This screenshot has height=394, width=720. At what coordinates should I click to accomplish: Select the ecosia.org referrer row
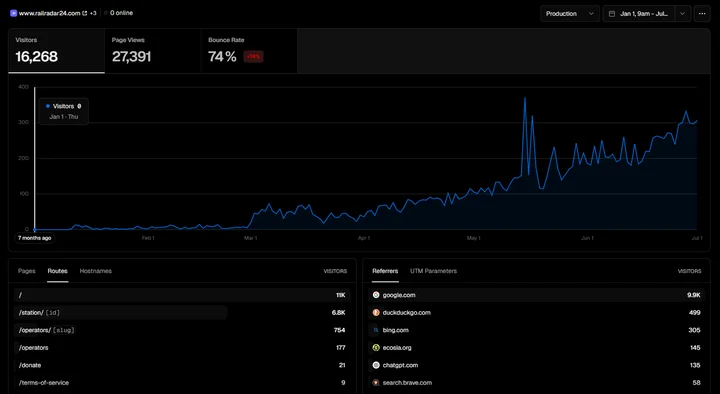(536, 348)
